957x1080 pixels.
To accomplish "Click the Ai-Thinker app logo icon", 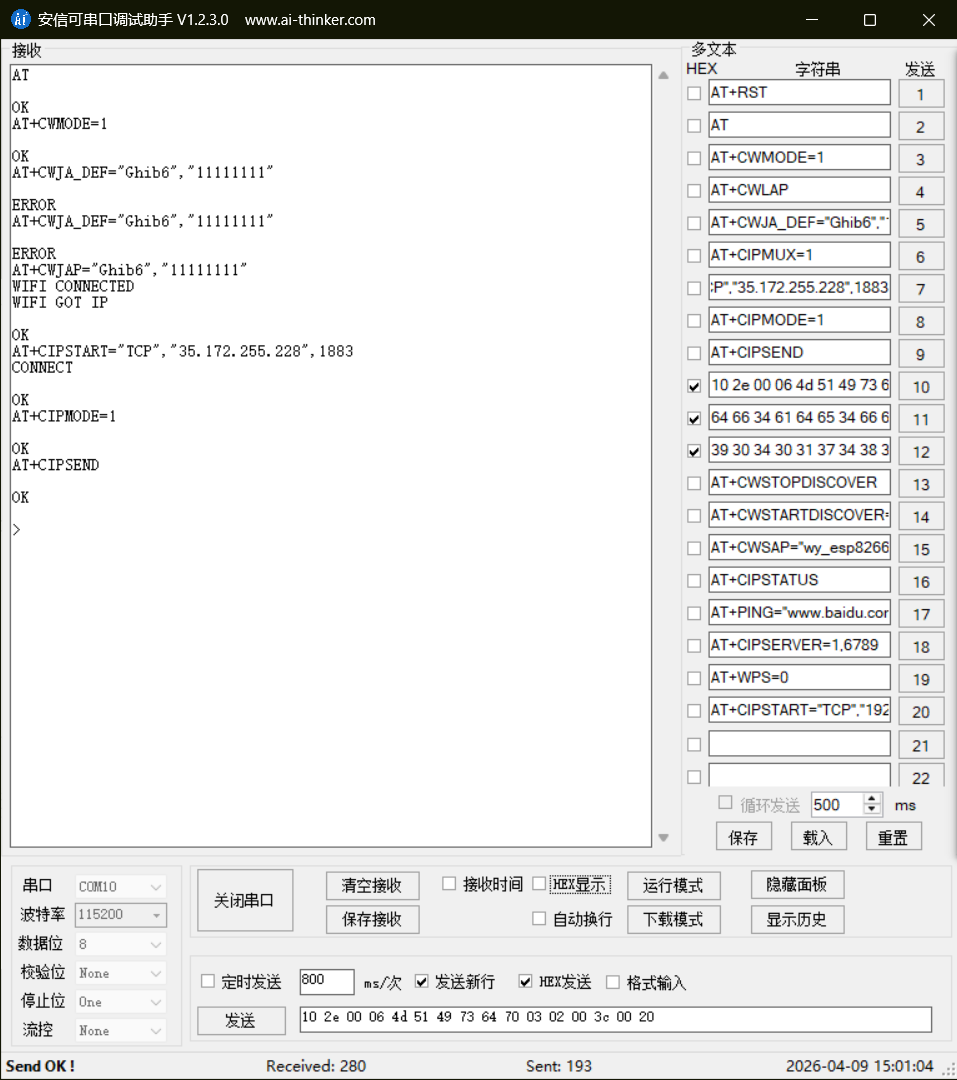I will point(21,19).
